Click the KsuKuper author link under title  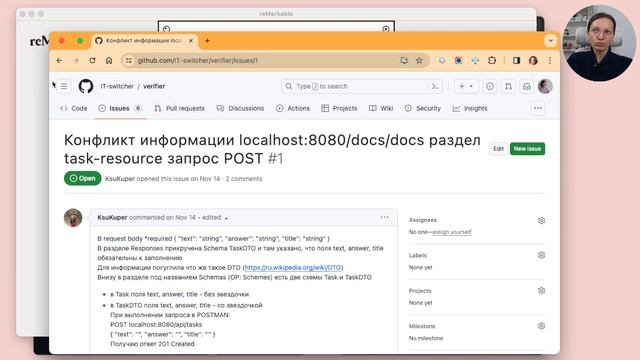tap(120, 179)
